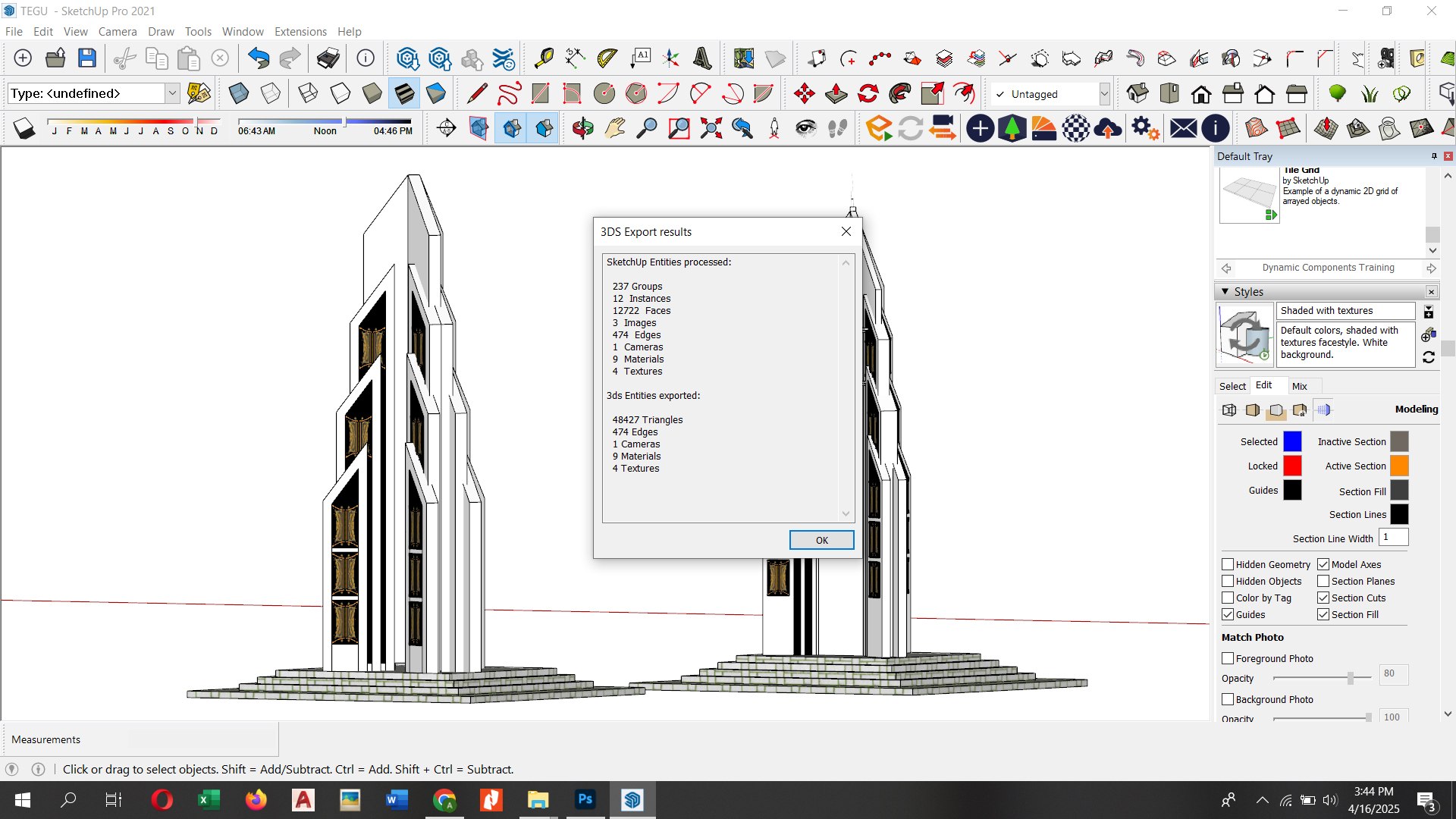Click the Model Info icon

point(366,58)
